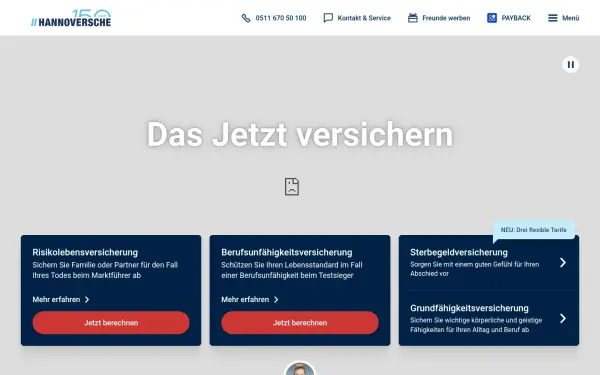Click the broken image placeholder icon
Screen dimensions: 600x375
click(292, 187)
